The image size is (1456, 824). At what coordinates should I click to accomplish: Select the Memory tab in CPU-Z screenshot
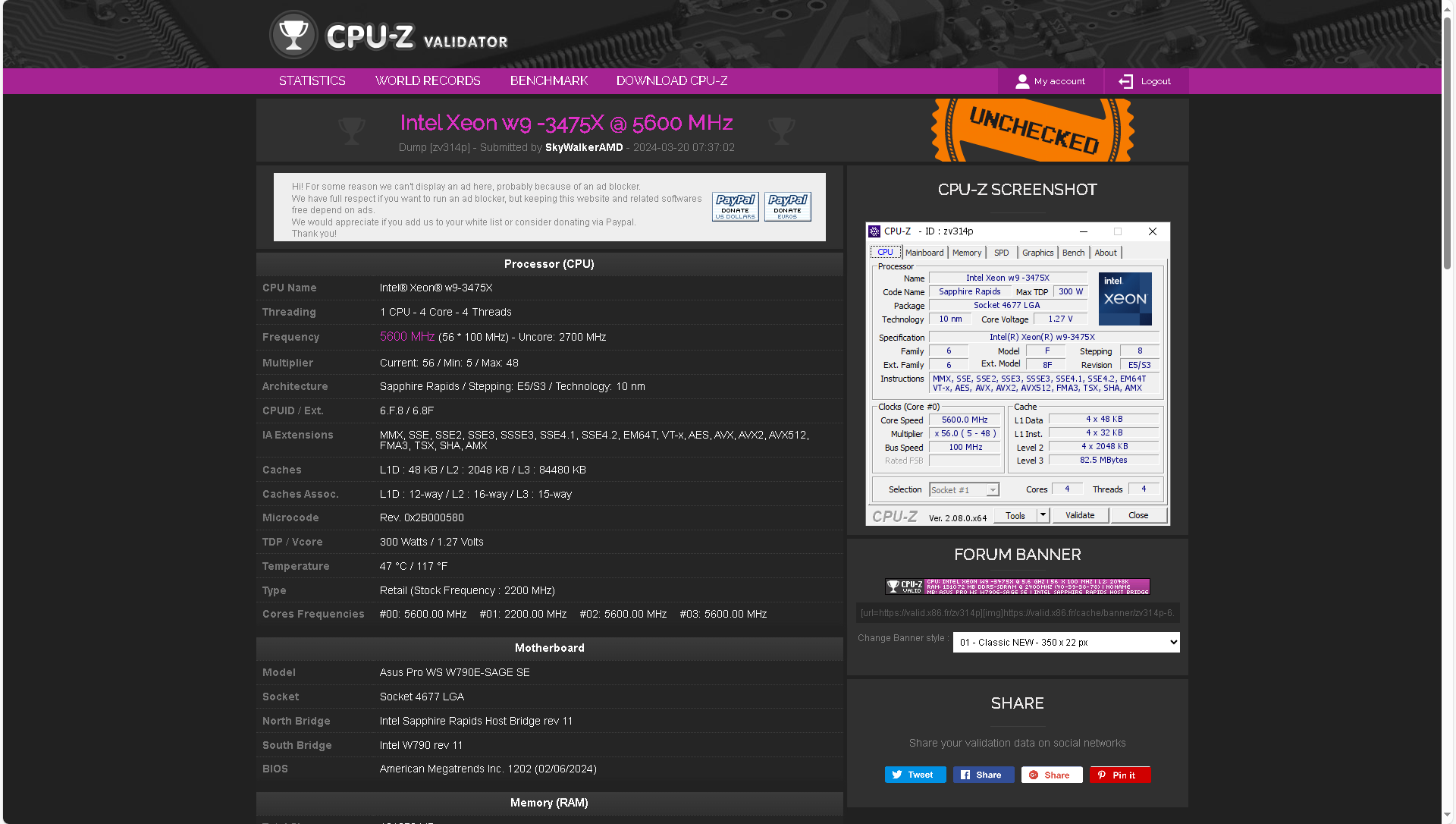[967, 253]
